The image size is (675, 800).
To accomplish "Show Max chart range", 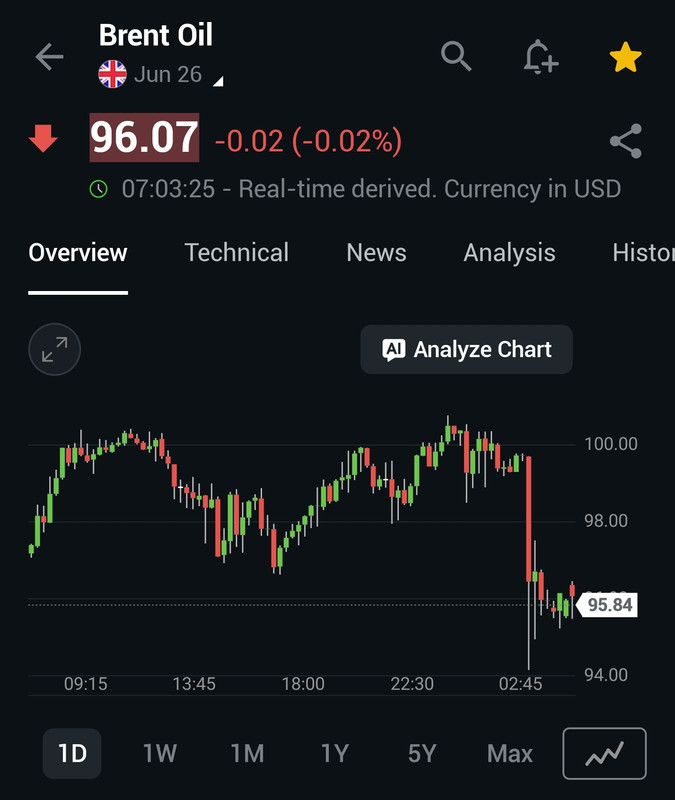I will (x=510, y=754).
